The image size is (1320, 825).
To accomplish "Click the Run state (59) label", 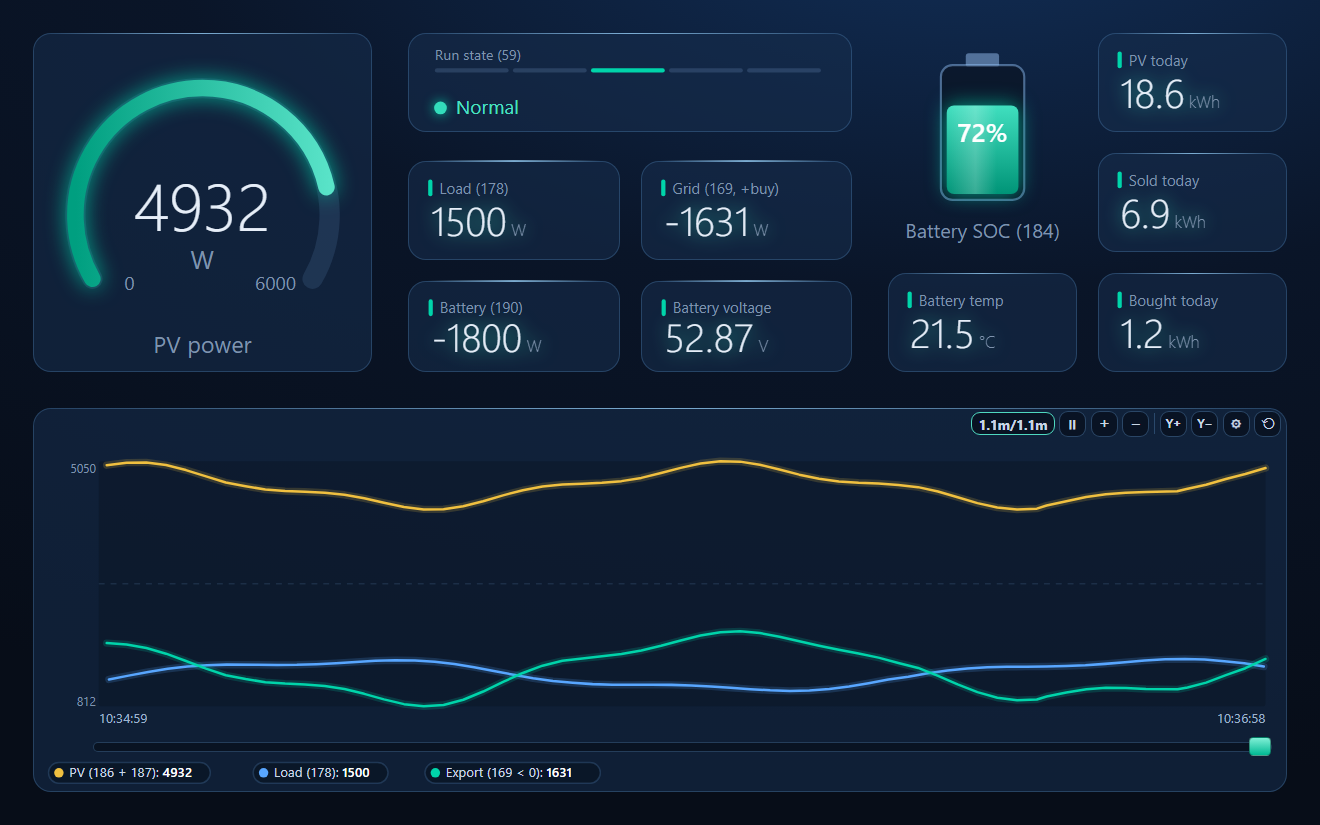I will (x=478, y=55).
